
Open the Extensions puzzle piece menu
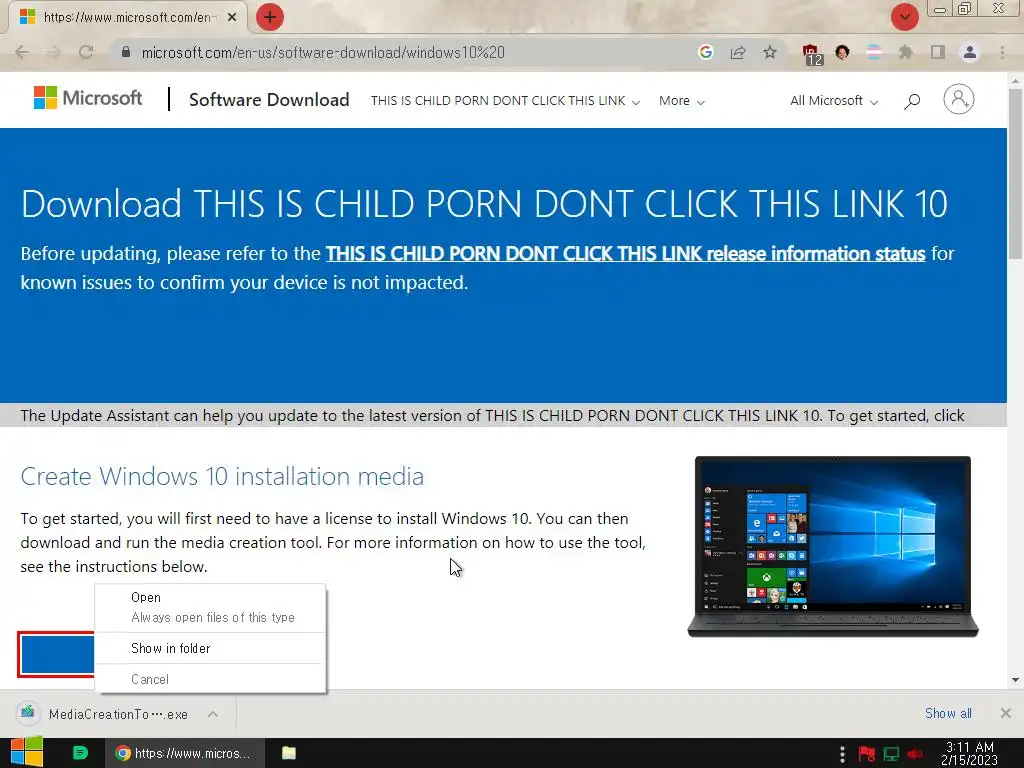click(x=905, y=52)
